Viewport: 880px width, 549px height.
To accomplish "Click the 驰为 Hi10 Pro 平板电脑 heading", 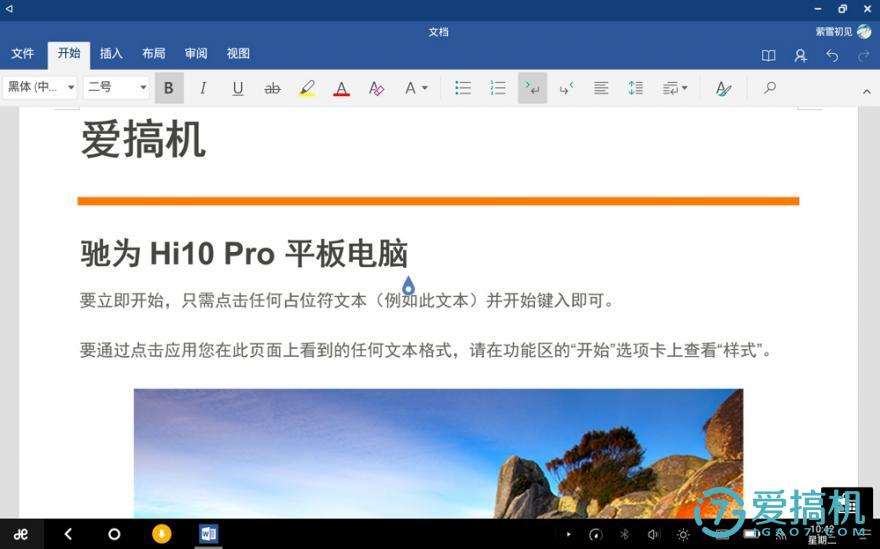I will coord(244,253).
